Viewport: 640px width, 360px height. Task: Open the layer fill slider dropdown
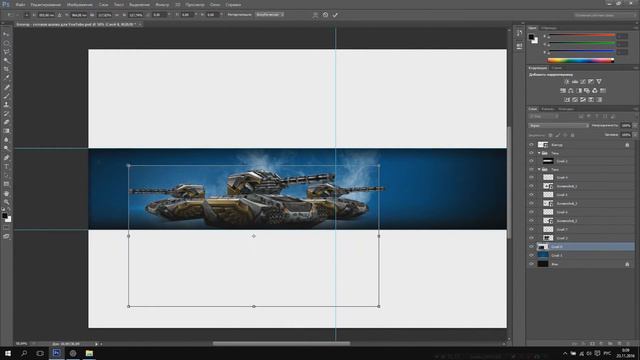[635, 135]
